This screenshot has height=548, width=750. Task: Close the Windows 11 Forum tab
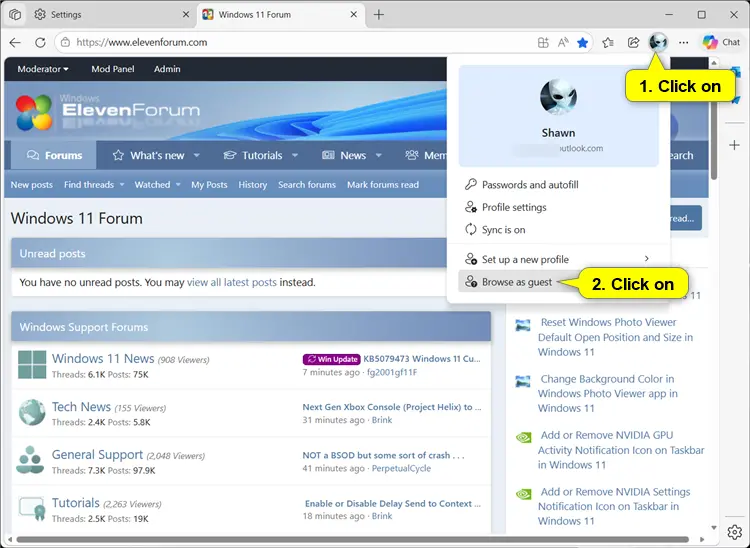click(353, 15)
